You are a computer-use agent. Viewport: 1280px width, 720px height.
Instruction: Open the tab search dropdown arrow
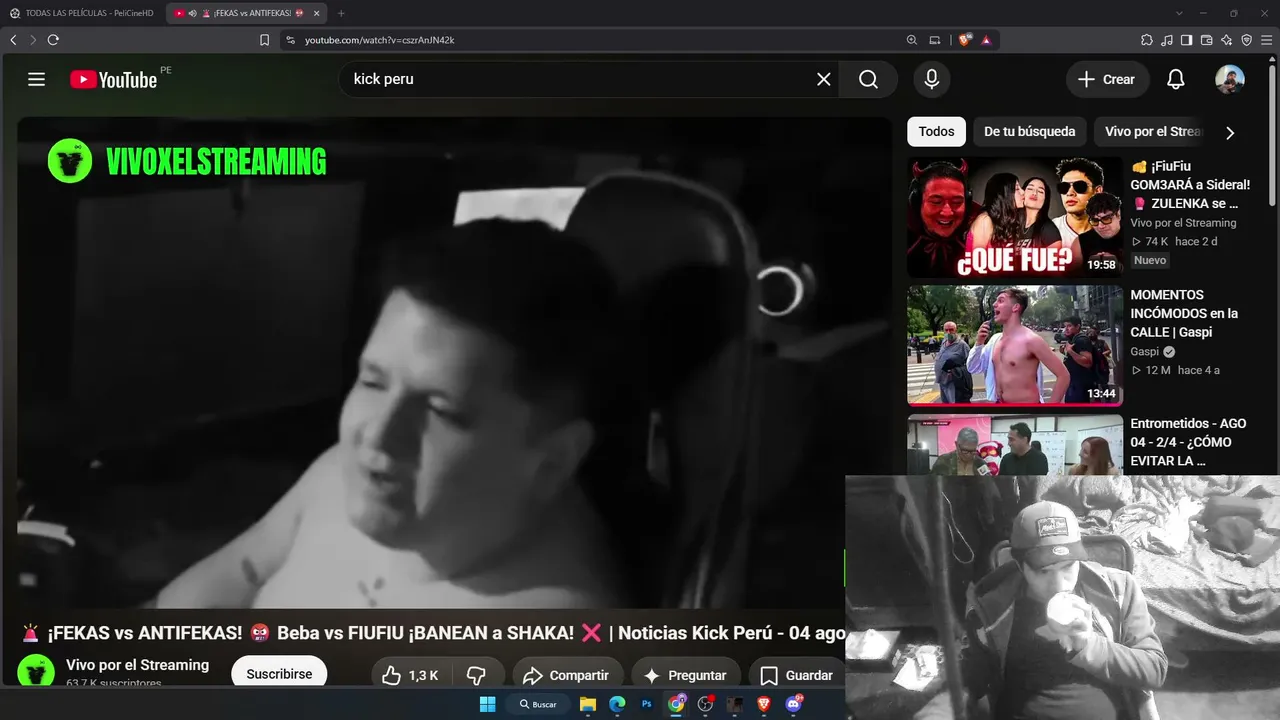pos(1179,13)
